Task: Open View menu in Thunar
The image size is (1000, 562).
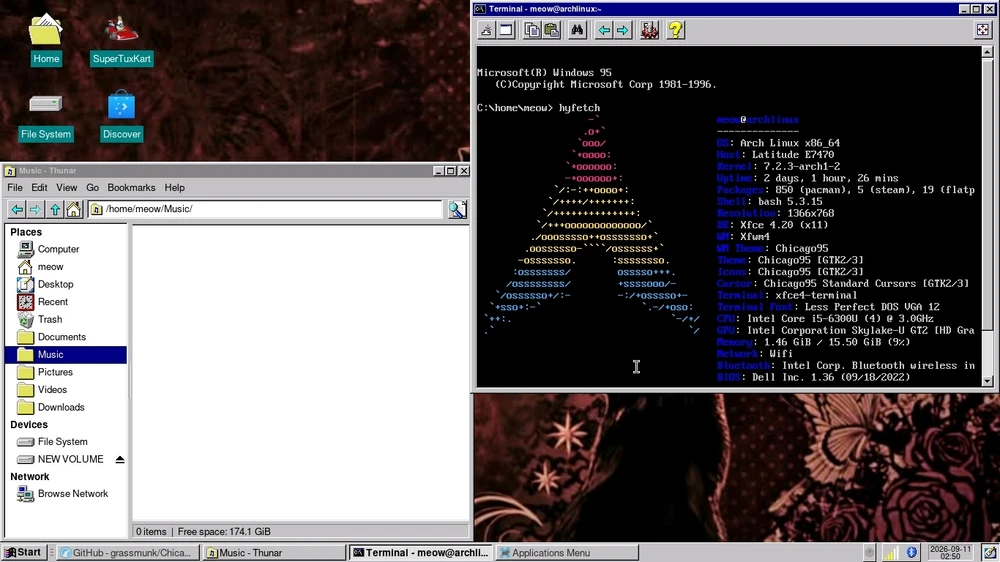Action: coord(66,188)
